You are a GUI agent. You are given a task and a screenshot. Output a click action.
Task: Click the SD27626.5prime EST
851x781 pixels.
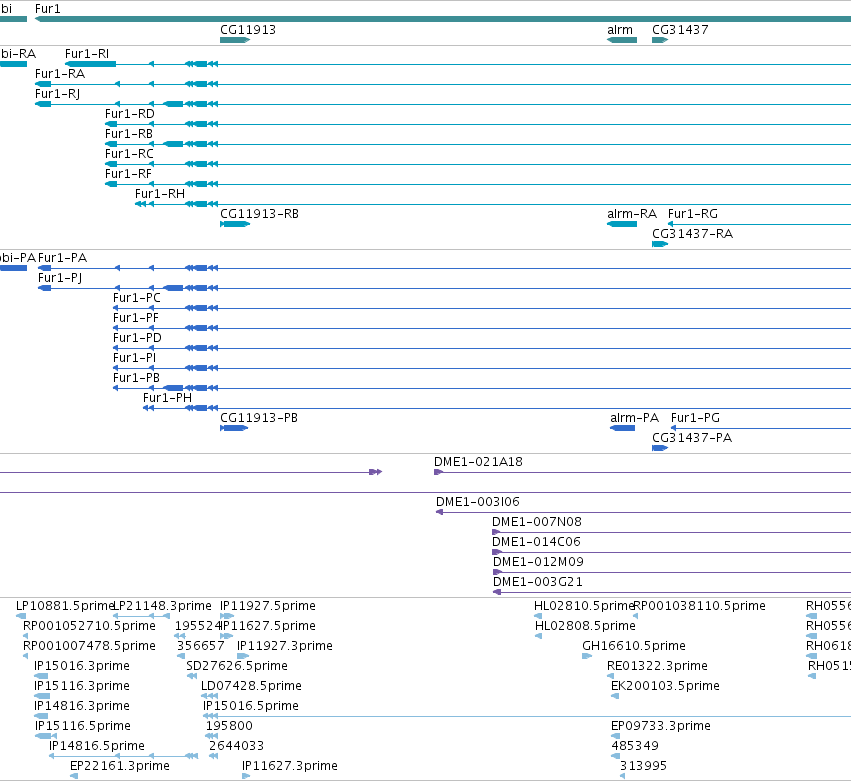pos(192,676)
